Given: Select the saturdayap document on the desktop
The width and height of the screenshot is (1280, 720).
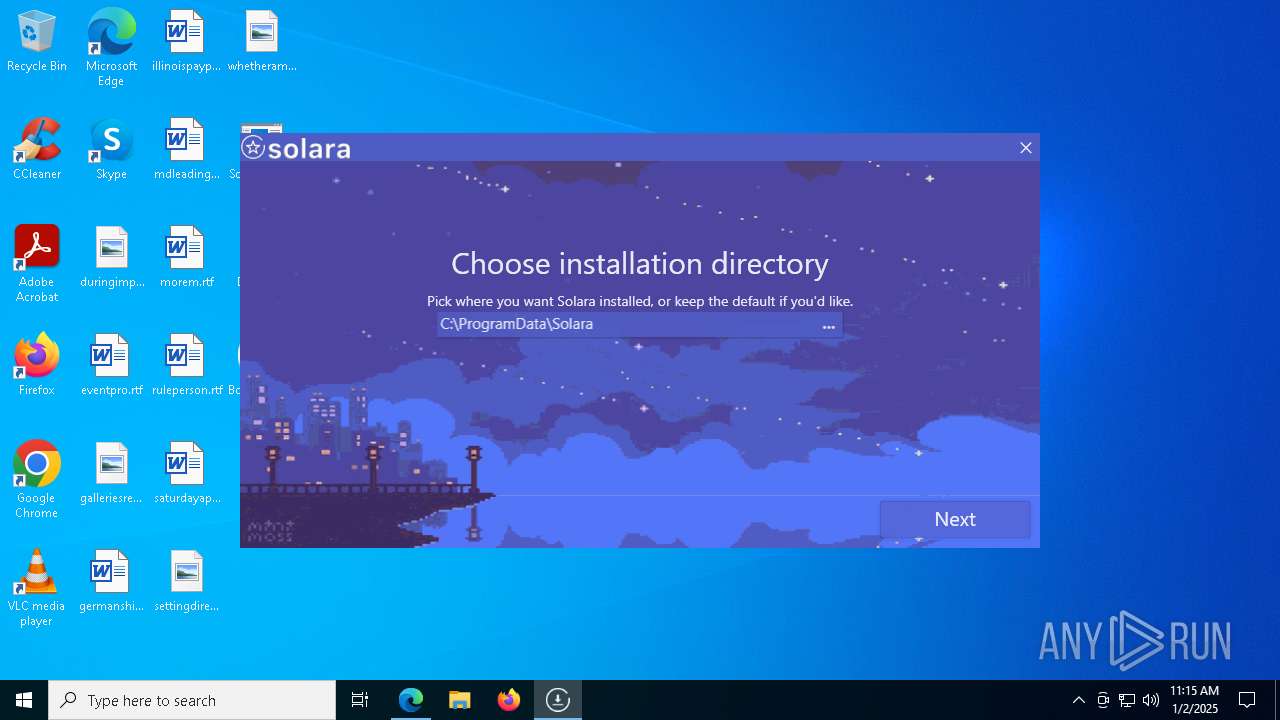Looking at the screenshot, I should (187, 474).
